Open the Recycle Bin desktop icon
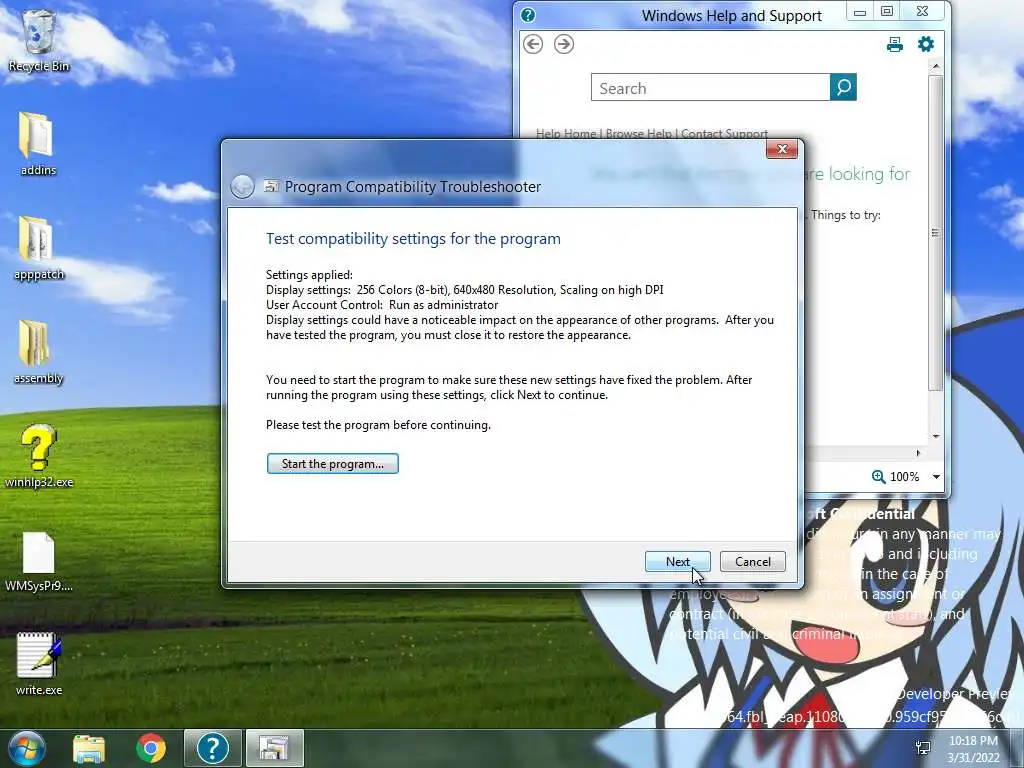The width and height of the screenshot is (1024, 768). coord(39,41)
